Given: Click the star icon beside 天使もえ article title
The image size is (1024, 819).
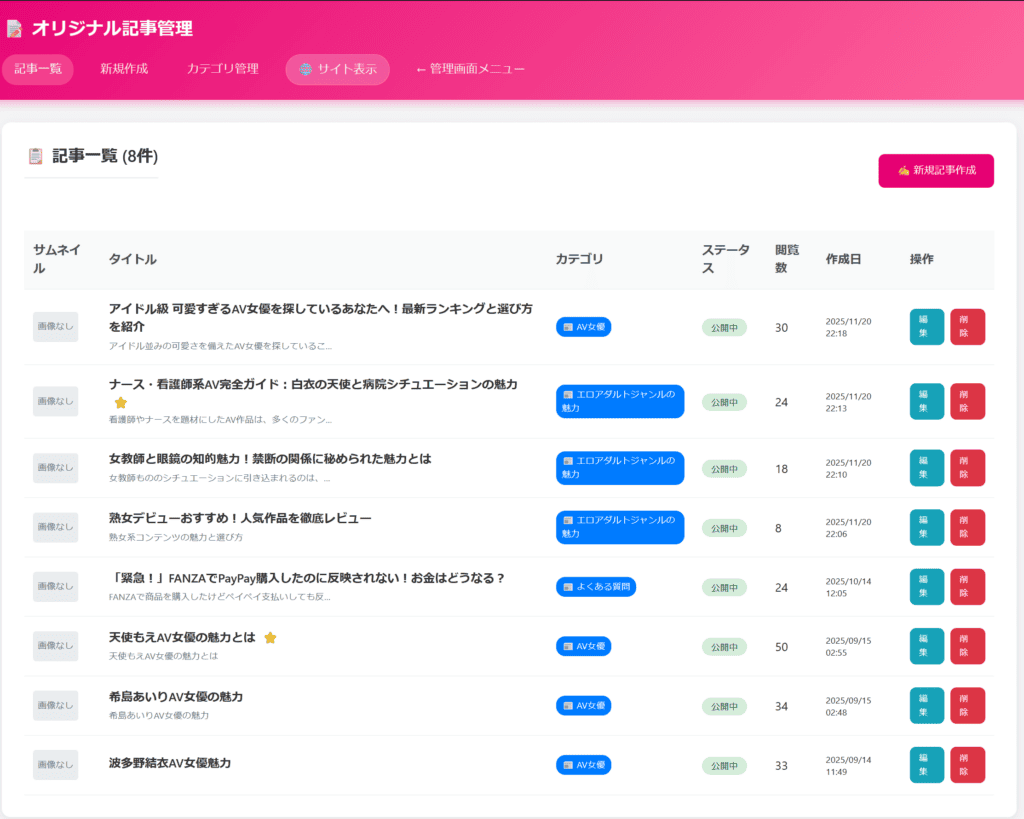Looking at the screenshot, I should point(270,637).
